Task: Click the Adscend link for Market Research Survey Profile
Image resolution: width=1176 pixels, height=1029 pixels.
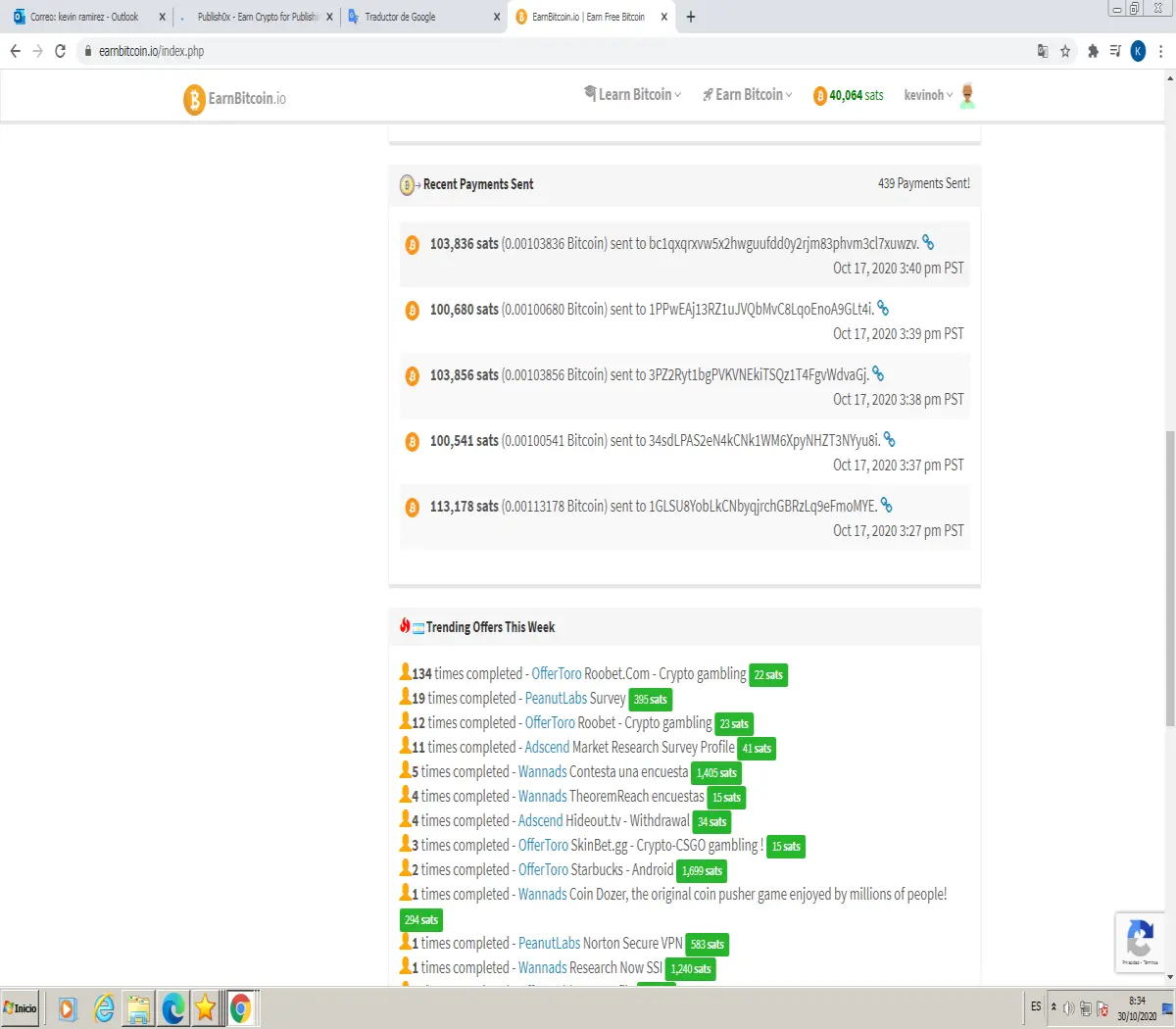Action: point(547,747)
